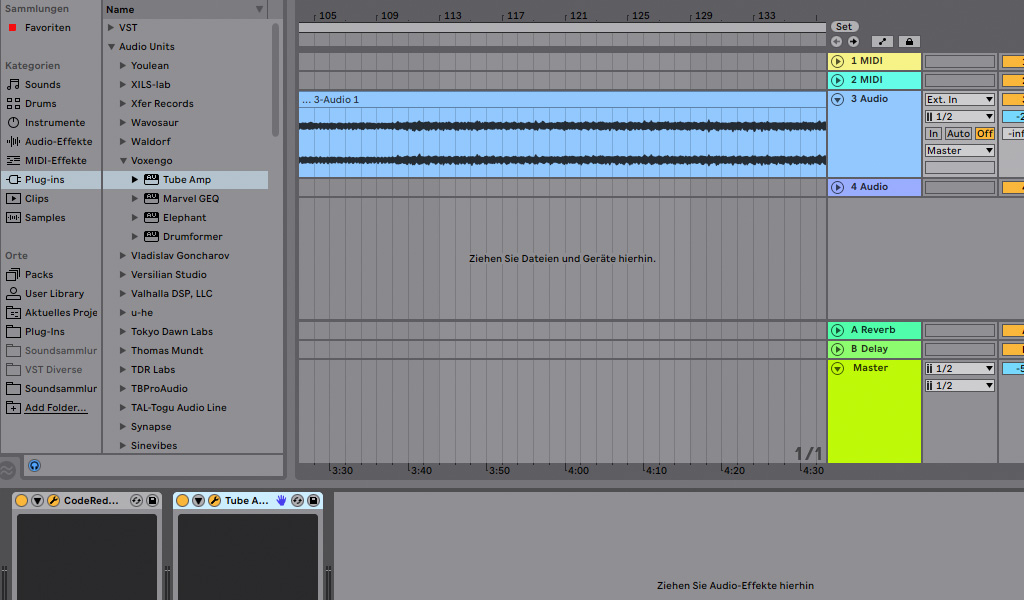Viewport: 1024px width, 600px height.
Task: Click the Instrumente category clock icon
Action: pos(13,122)
